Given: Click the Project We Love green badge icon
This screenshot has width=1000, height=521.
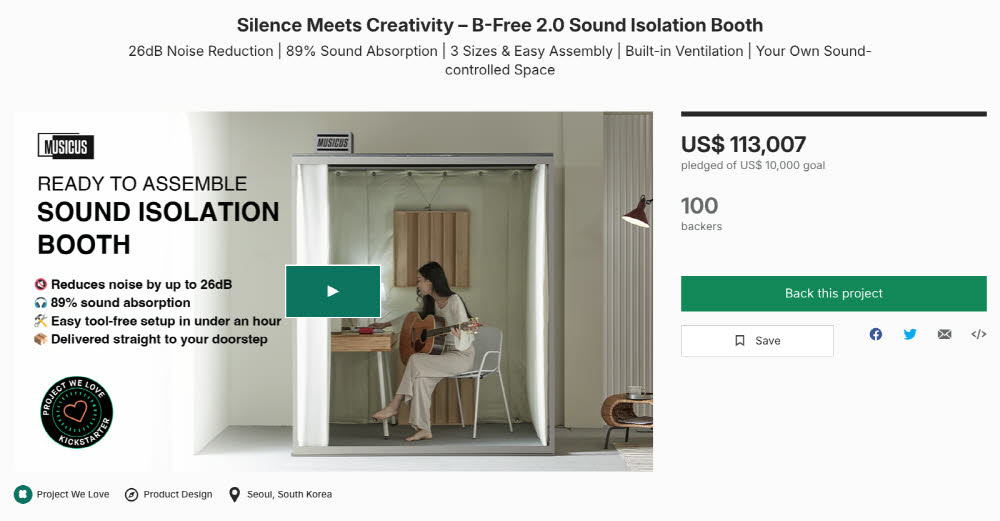Looking at the screenshot, I should pos(23,494).
